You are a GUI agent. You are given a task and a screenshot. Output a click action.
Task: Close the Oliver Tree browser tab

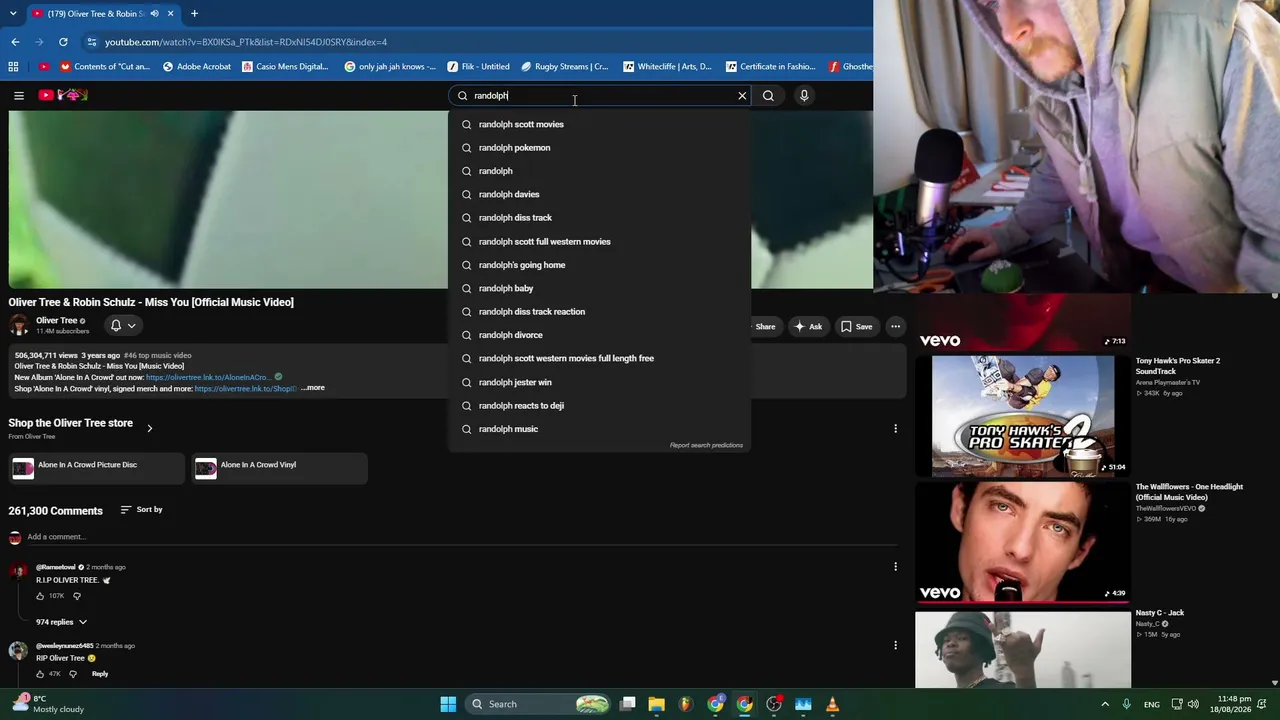[x=170, y=14]
